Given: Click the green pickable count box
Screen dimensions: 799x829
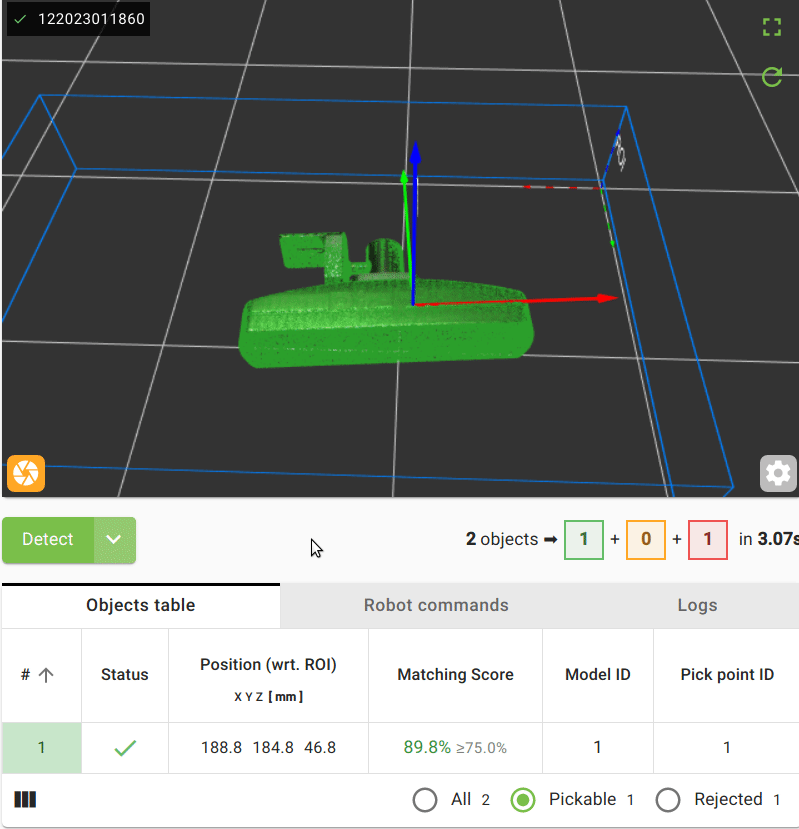Looking at the screenshot, I should (x=584, y=540).
